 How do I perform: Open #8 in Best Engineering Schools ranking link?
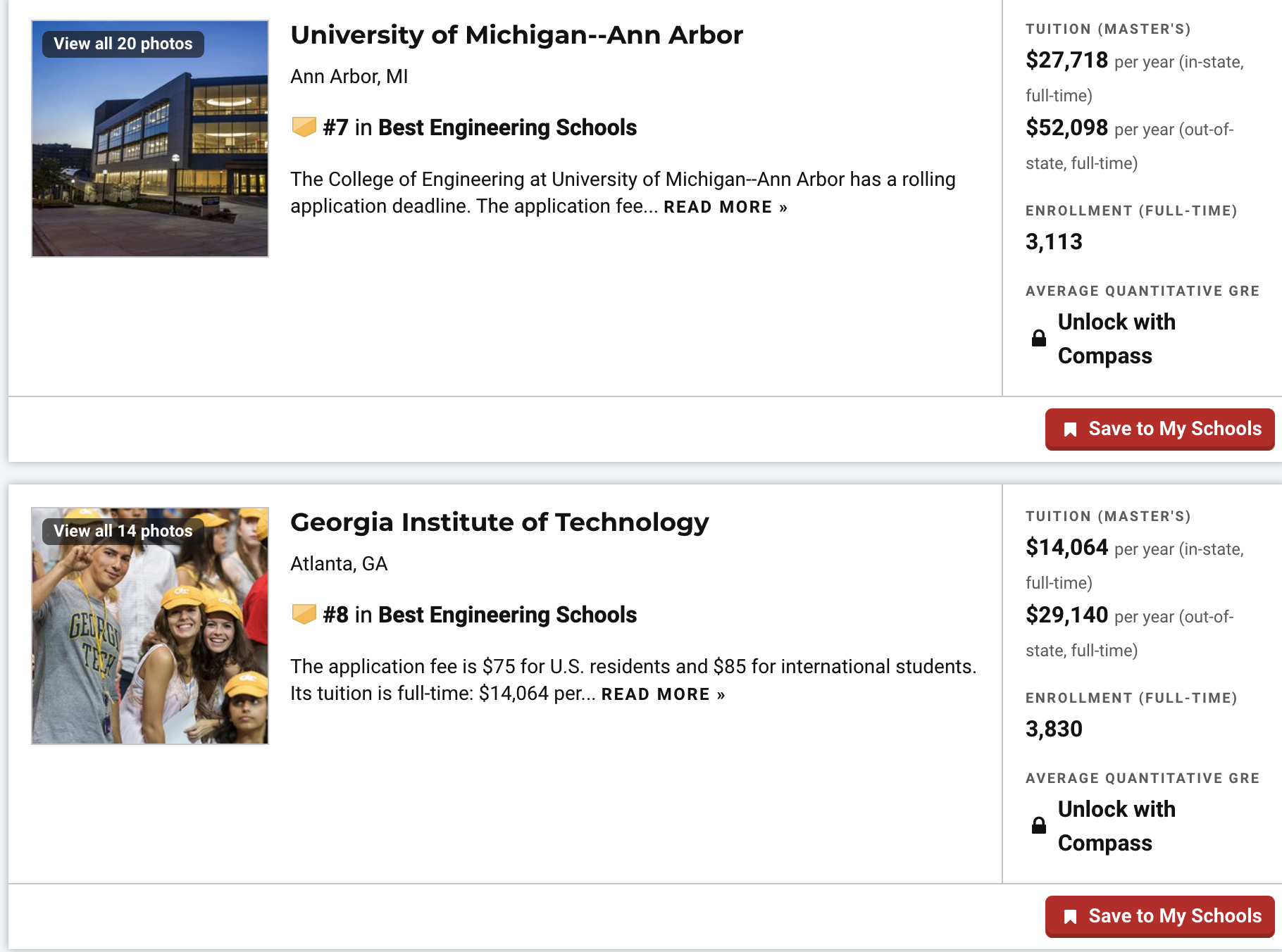(x=480, y=615)
